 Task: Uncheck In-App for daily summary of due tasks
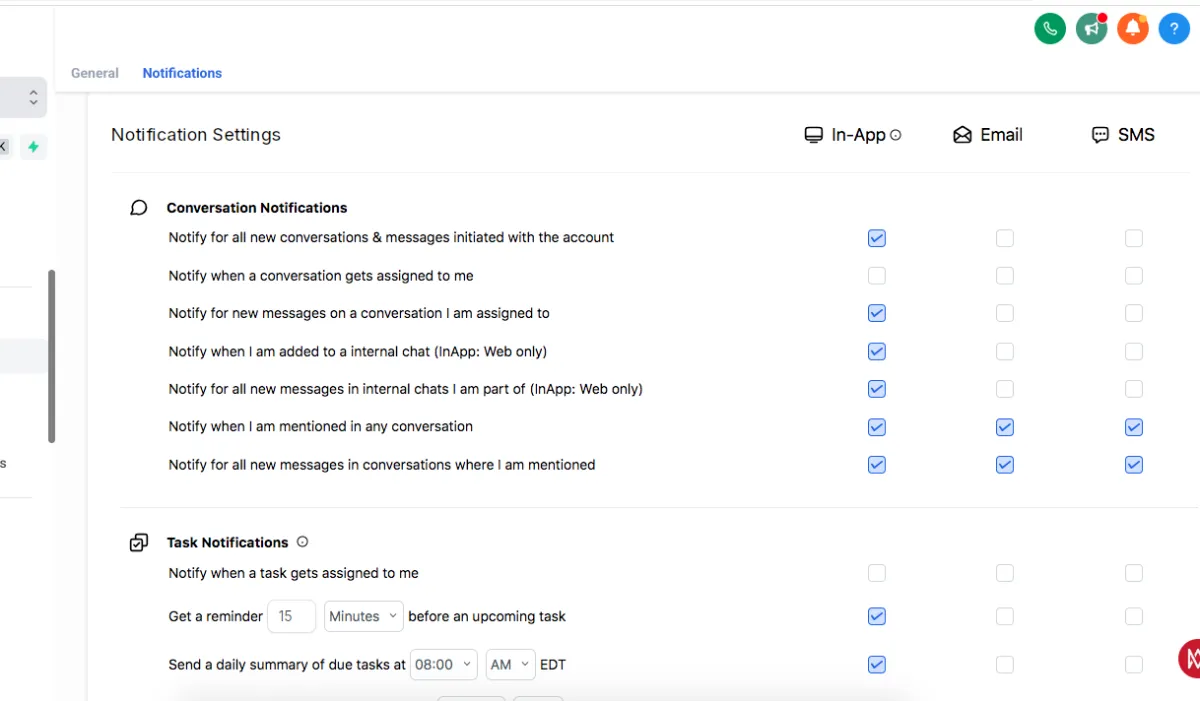click(x=877, y=664)
